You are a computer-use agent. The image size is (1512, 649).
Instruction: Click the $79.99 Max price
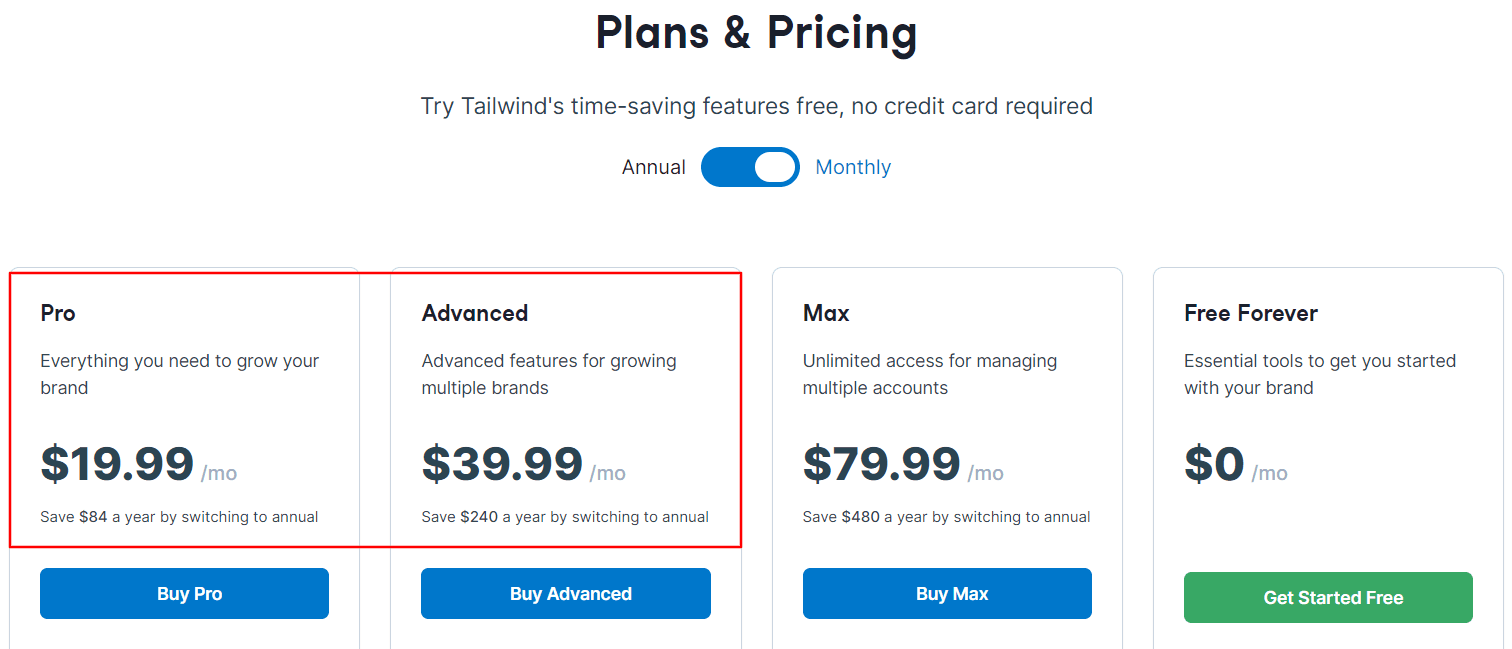[881, 464]
